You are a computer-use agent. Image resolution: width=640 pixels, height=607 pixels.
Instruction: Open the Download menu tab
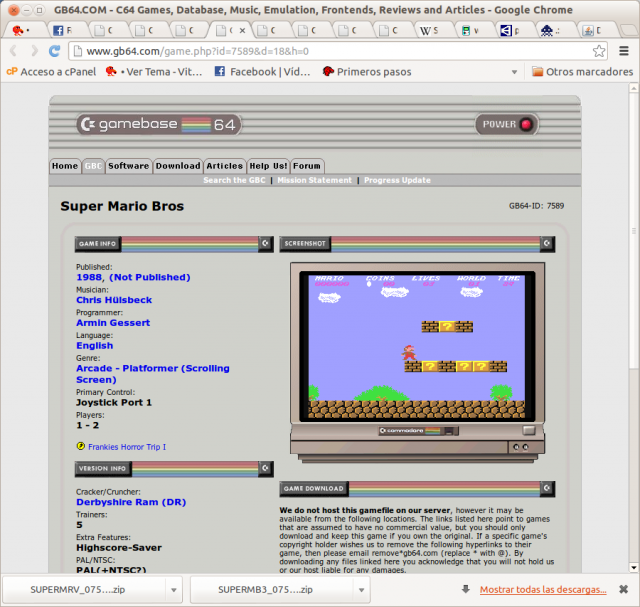tap(178, 166)
